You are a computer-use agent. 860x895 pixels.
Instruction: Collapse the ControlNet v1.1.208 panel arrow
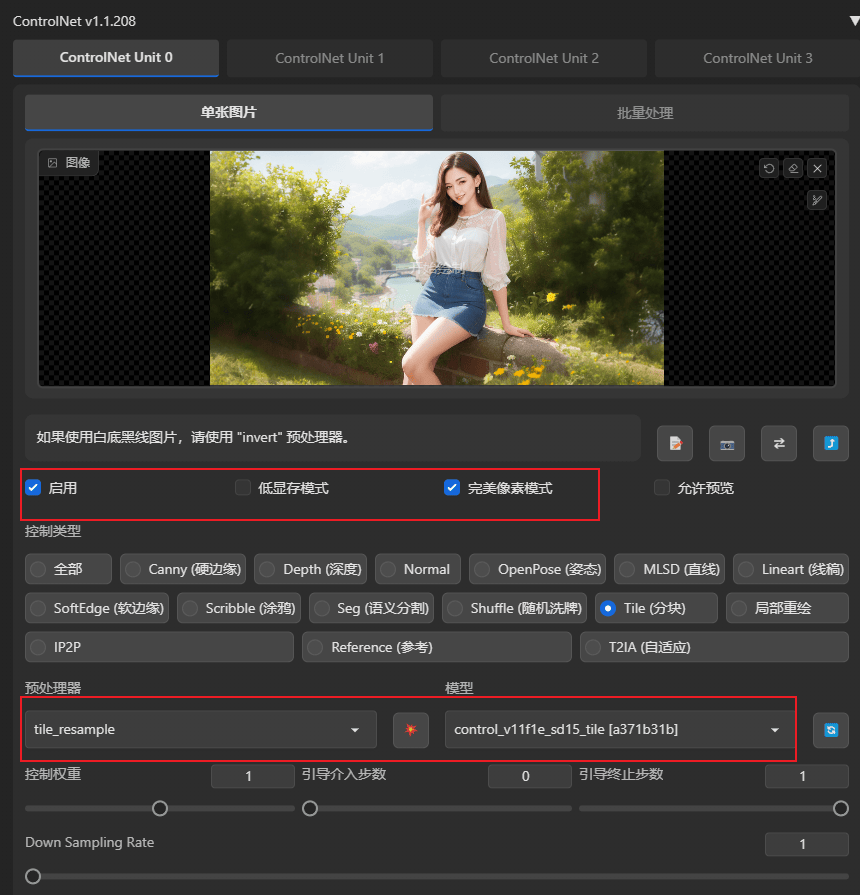click(854, 21)
